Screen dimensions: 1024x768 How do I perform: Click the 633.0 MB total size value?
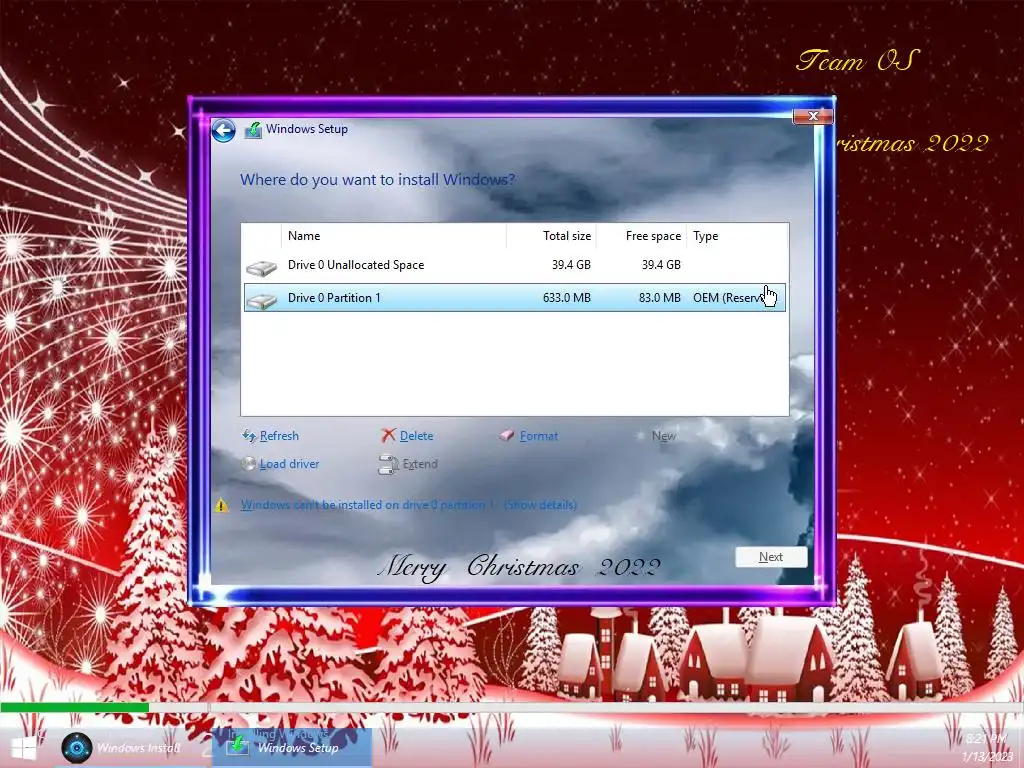566,298
